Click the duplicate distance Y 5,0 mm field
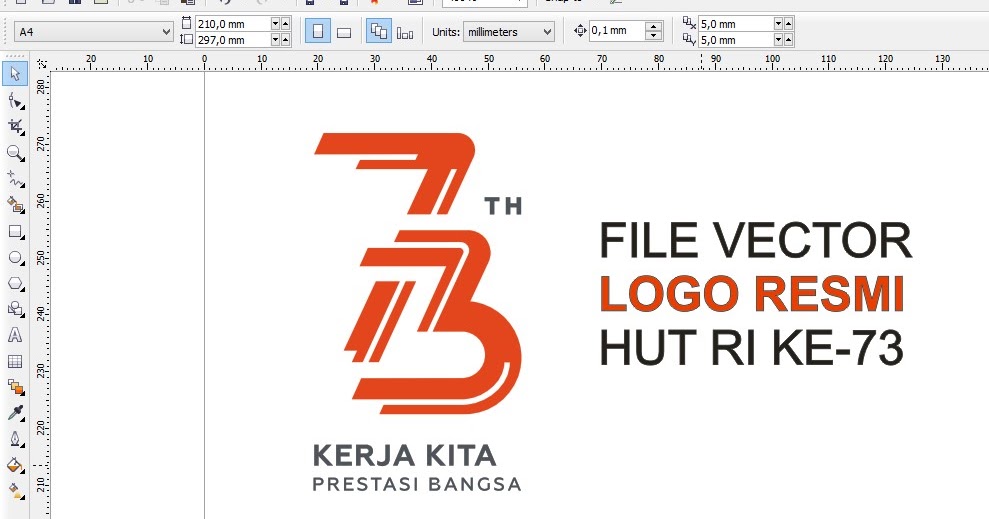 coord(735,40)
